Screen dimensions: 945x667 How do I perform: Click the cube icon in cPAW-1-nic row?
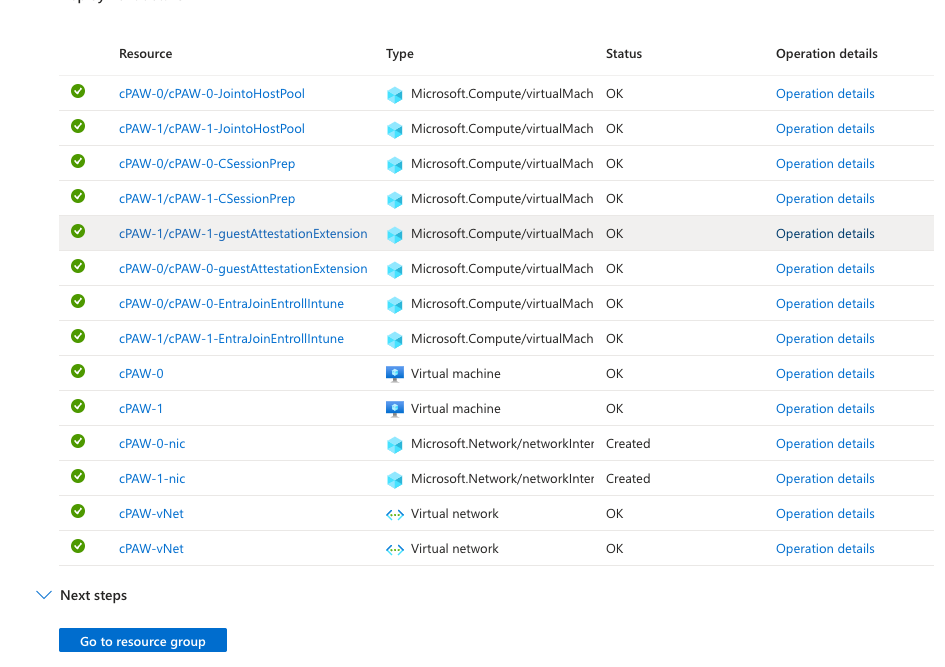pyautogui.click(x=395, y=480)
